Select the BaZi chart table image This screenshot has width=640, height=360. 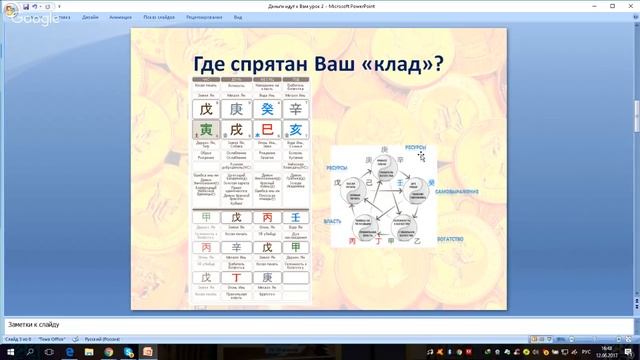click(251, 190)
